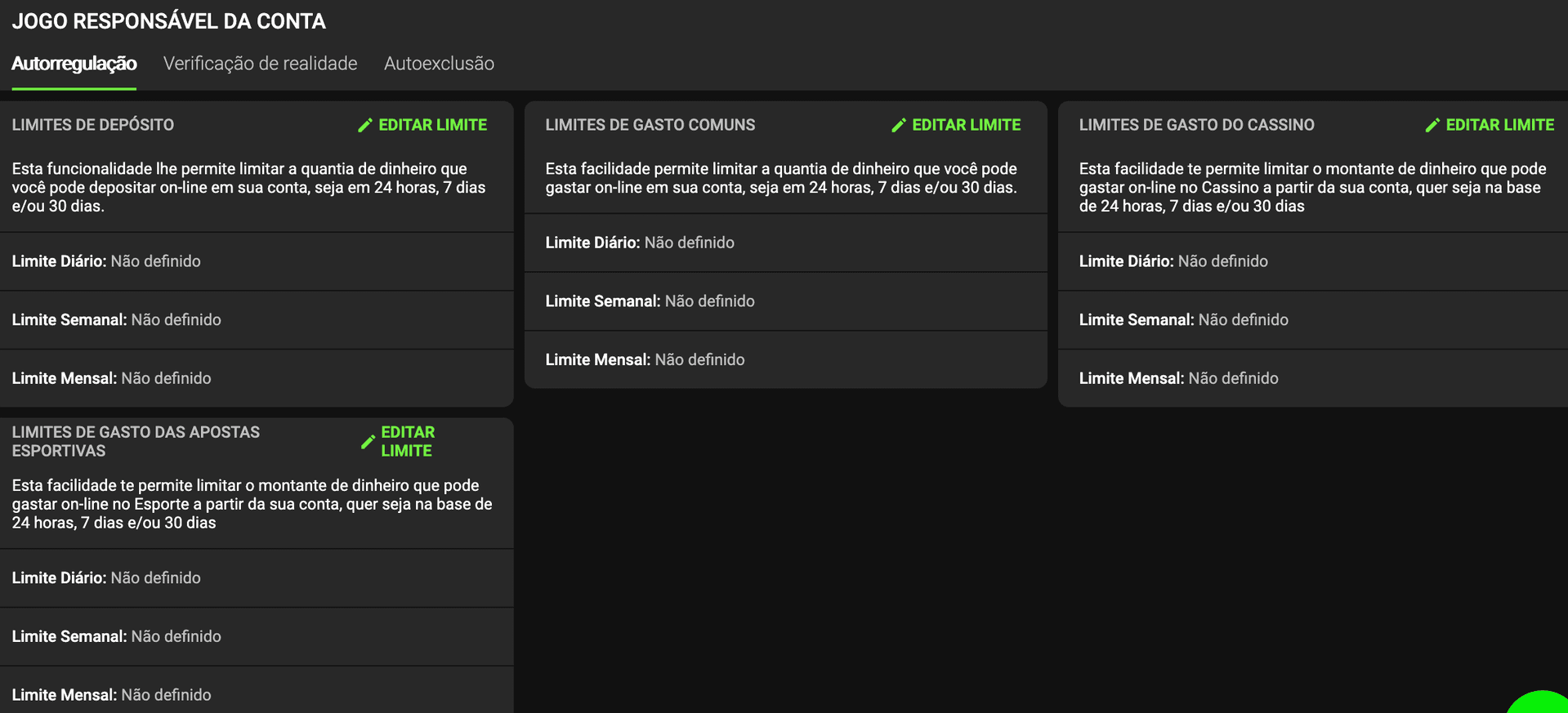Click the pencil icon for Limites de Gasto do Cassino
Image resolution: width=1568 pixels, height=713 pixels.
tap(1432, 125)
